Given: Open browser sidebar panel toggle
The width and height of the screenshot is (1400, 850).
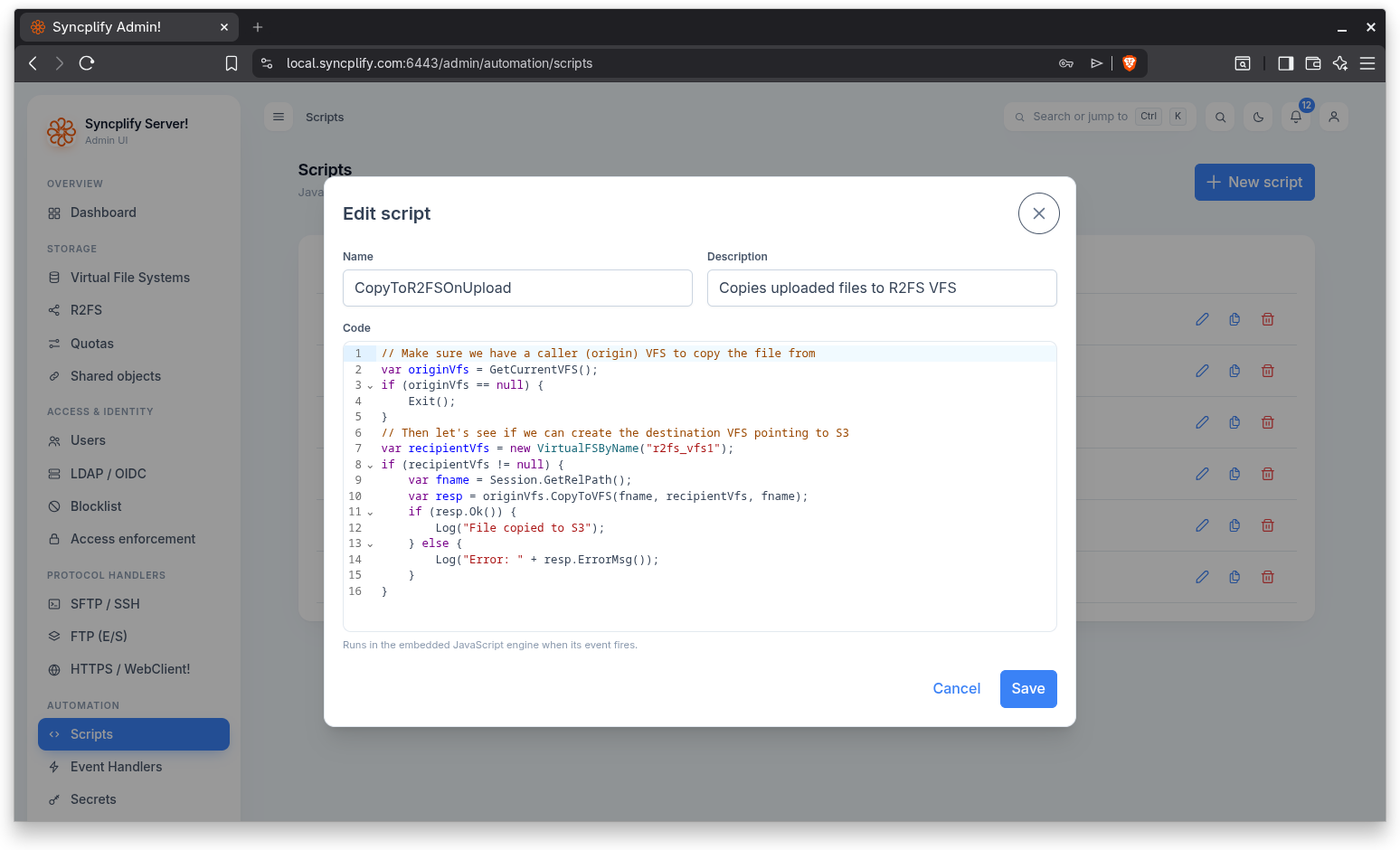Looking at the screenshot, I should tap(1285, 63).
